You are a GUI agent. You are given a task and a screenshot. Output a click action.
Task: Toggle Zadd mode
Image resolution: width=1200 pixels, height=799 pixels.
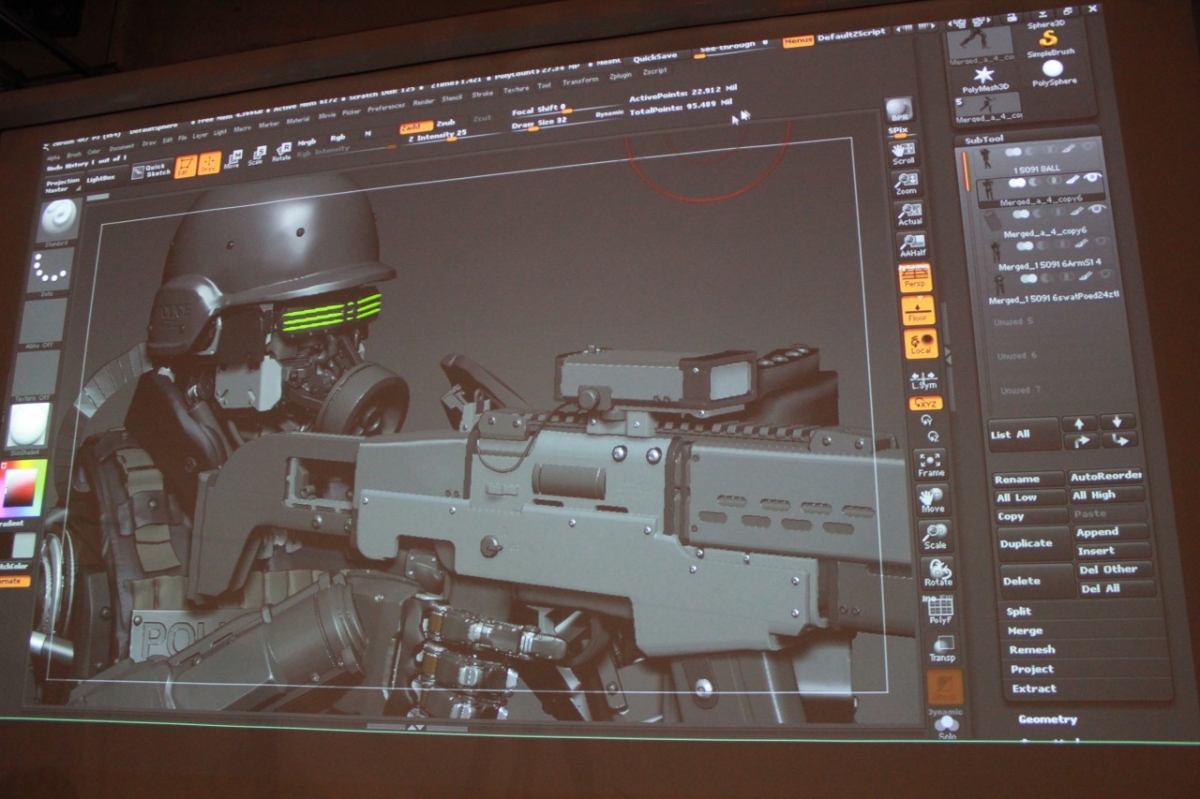coord(415,127)
